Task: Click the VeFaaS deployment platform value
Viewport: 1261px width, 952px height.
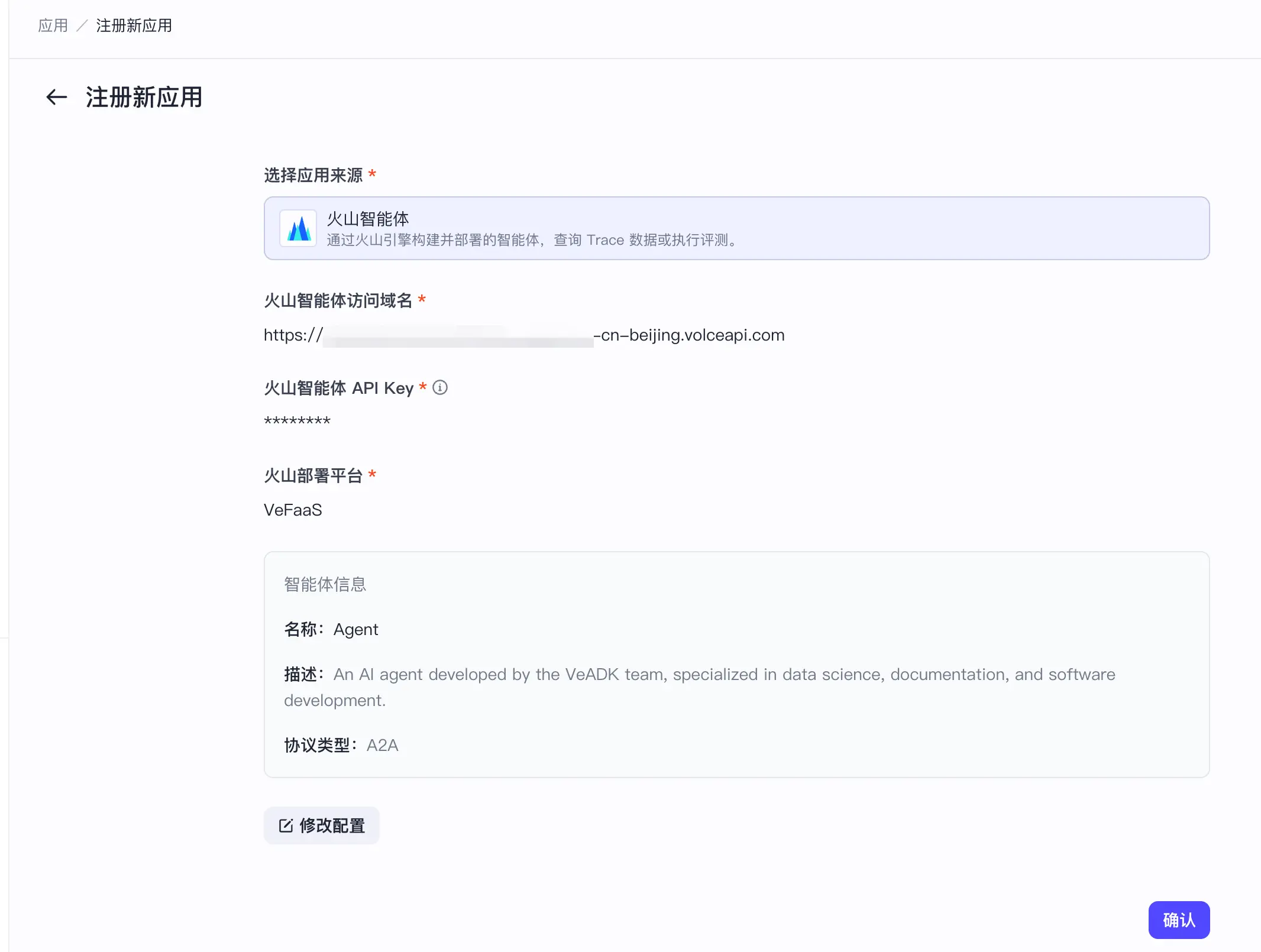Action: [x=293, y=510]
